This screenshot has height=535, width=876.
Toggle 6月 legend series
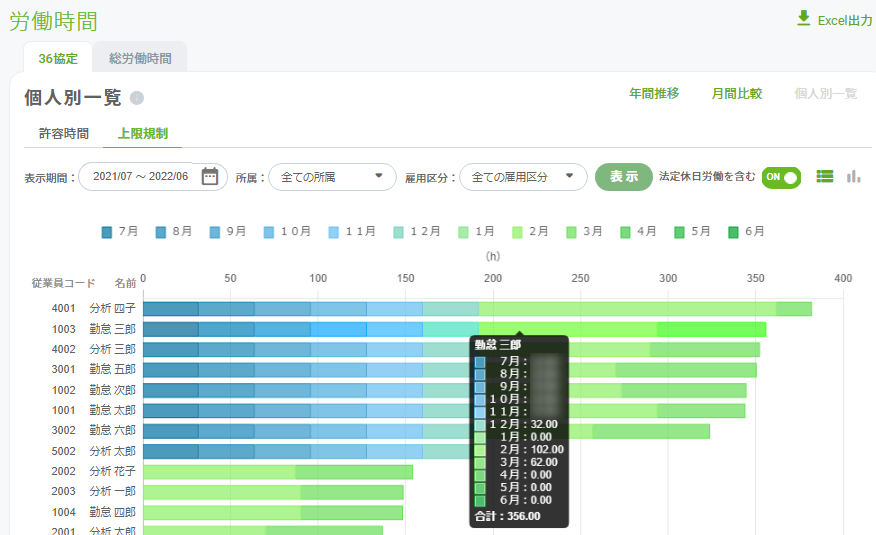click(746, 231)
